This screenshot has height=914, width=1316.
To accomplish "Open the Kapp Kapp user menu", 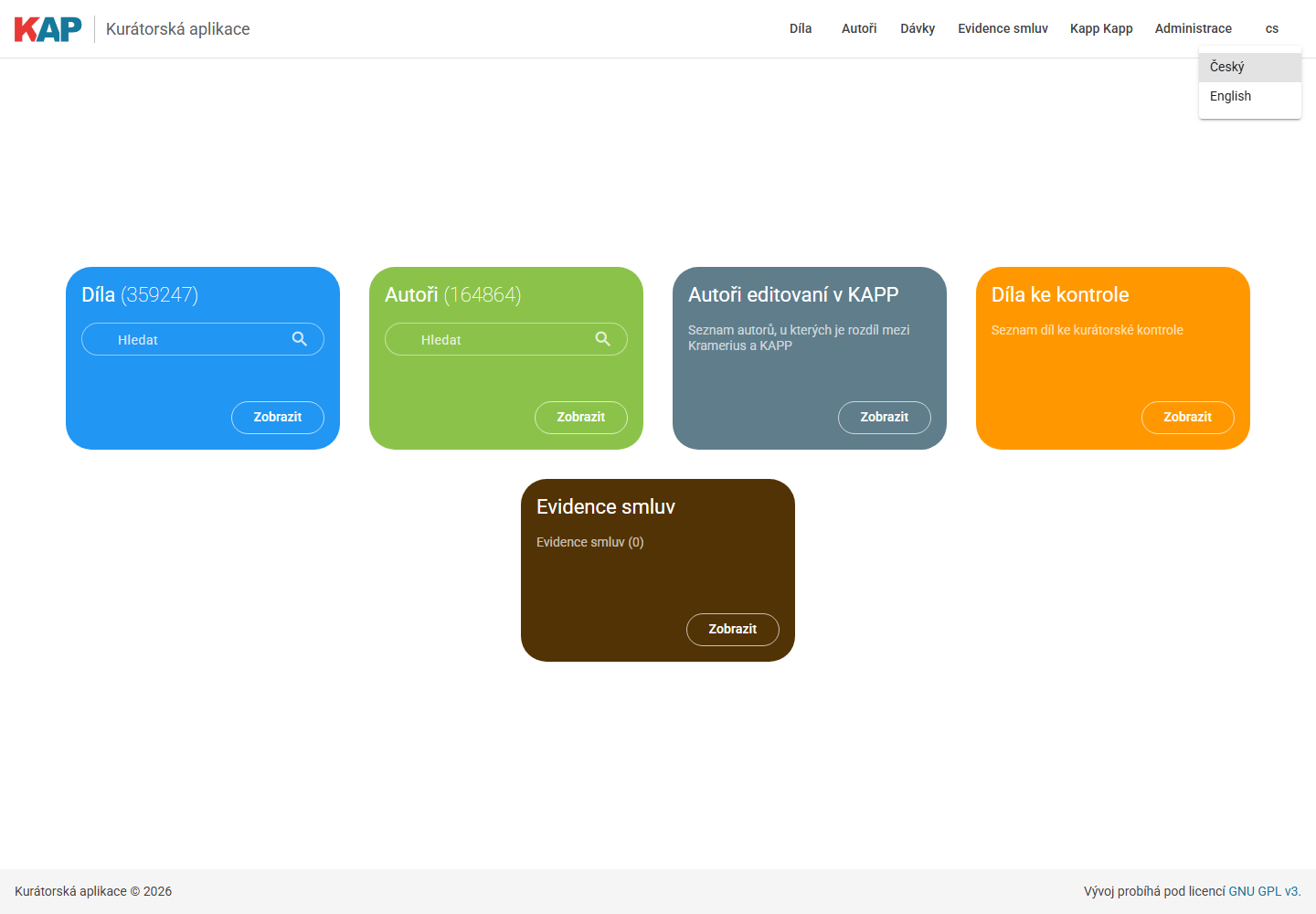I will point(1101,28).
